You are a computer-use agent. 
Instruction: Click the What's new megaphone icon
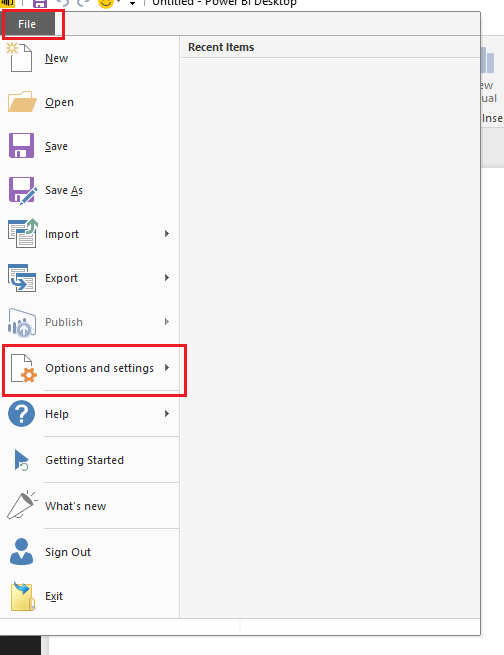coord(22,505)
